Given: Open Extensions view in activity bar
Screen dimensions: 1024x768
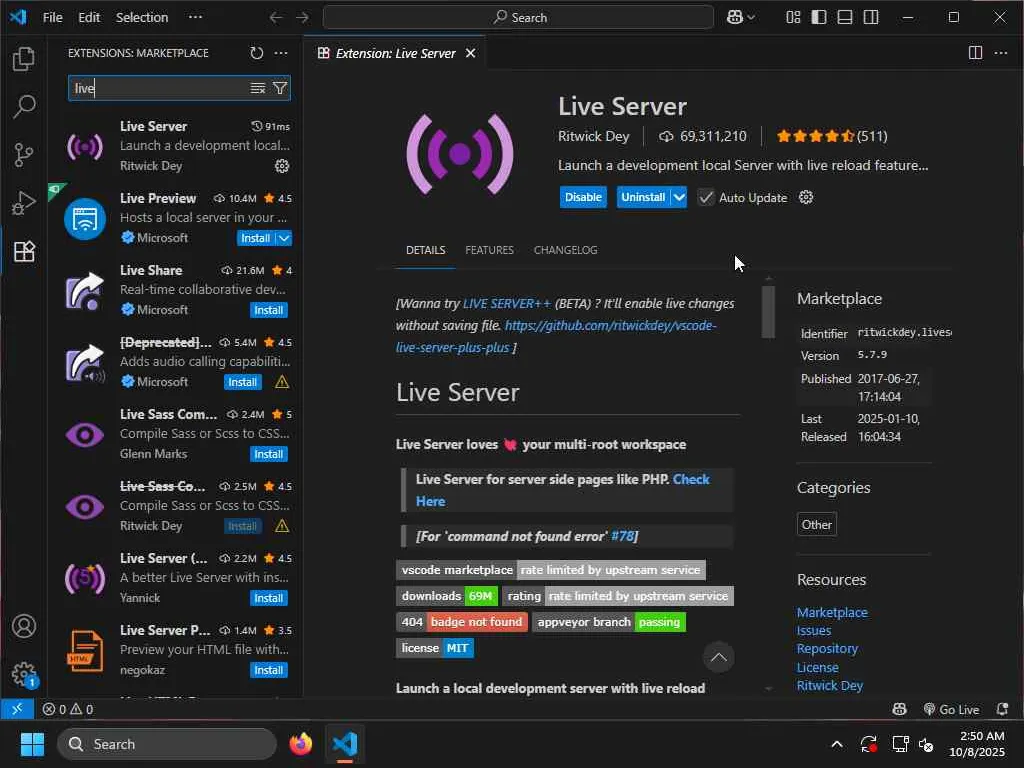Looking at the screenshot, I should pyautogui.click(x=24, y=251).
